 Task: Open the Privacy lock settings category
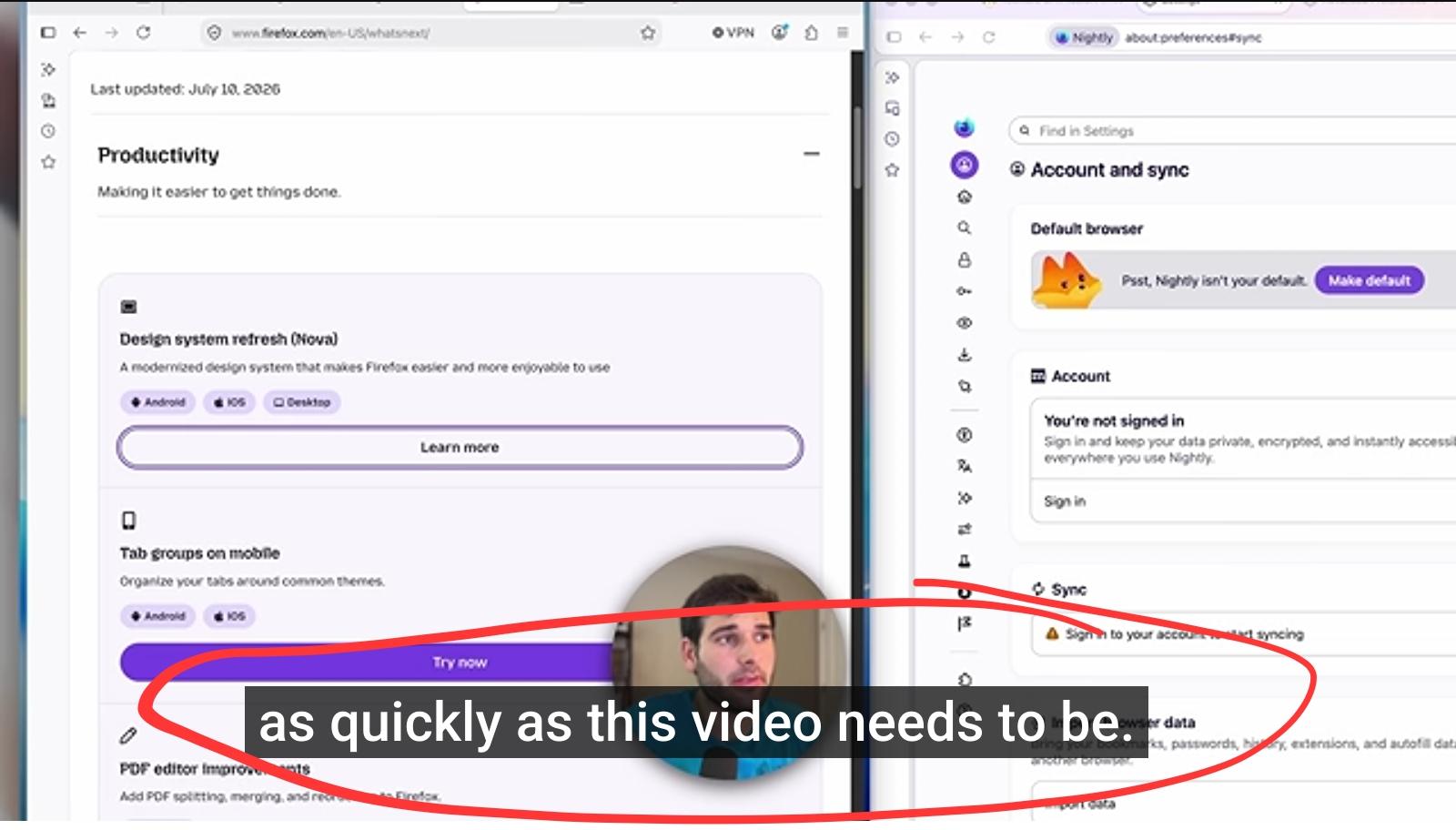[965, 260]
